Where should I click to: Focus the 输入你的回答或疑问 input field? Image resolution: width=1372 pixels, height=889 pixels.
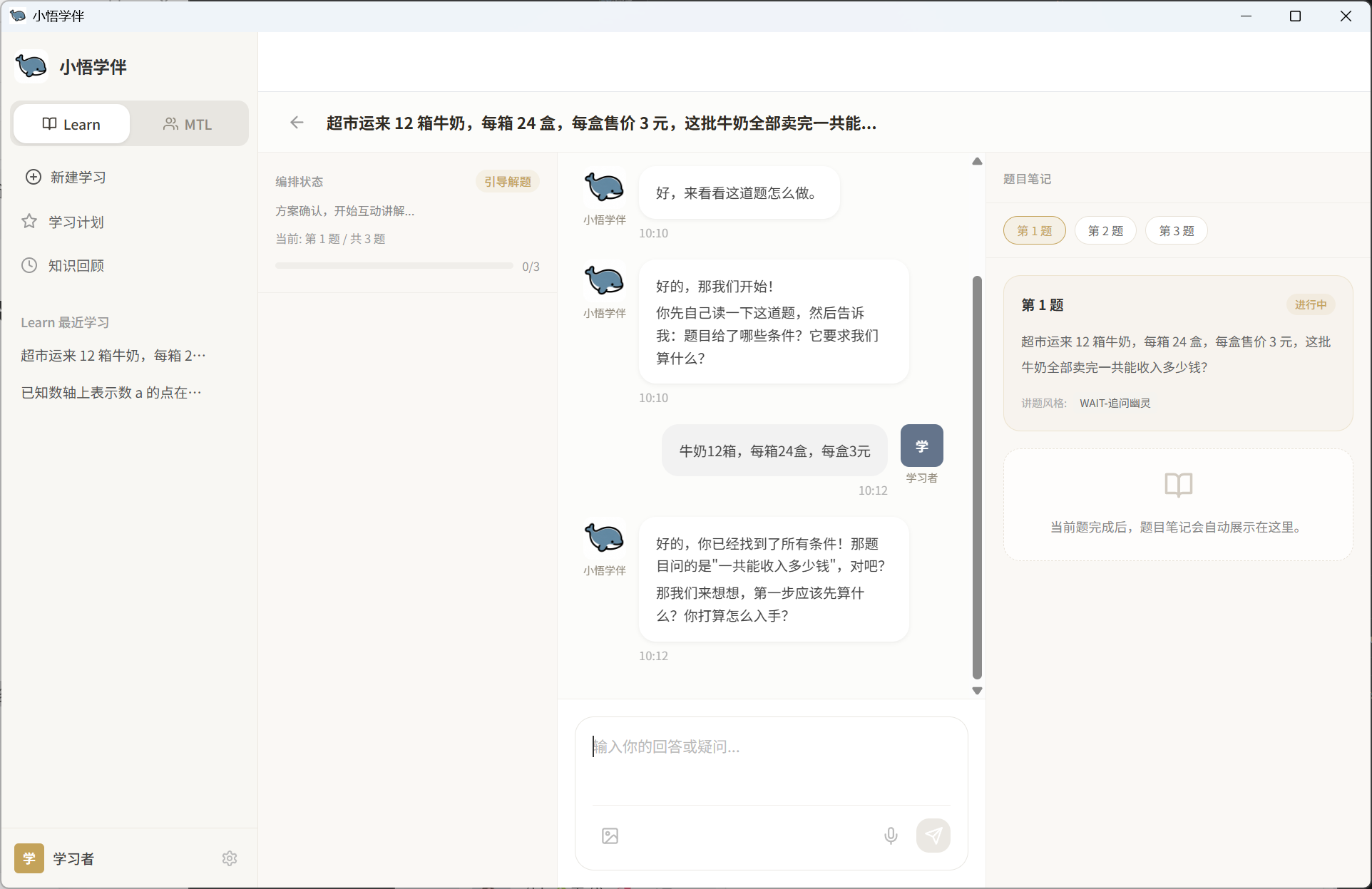click(x=772, y=763)
